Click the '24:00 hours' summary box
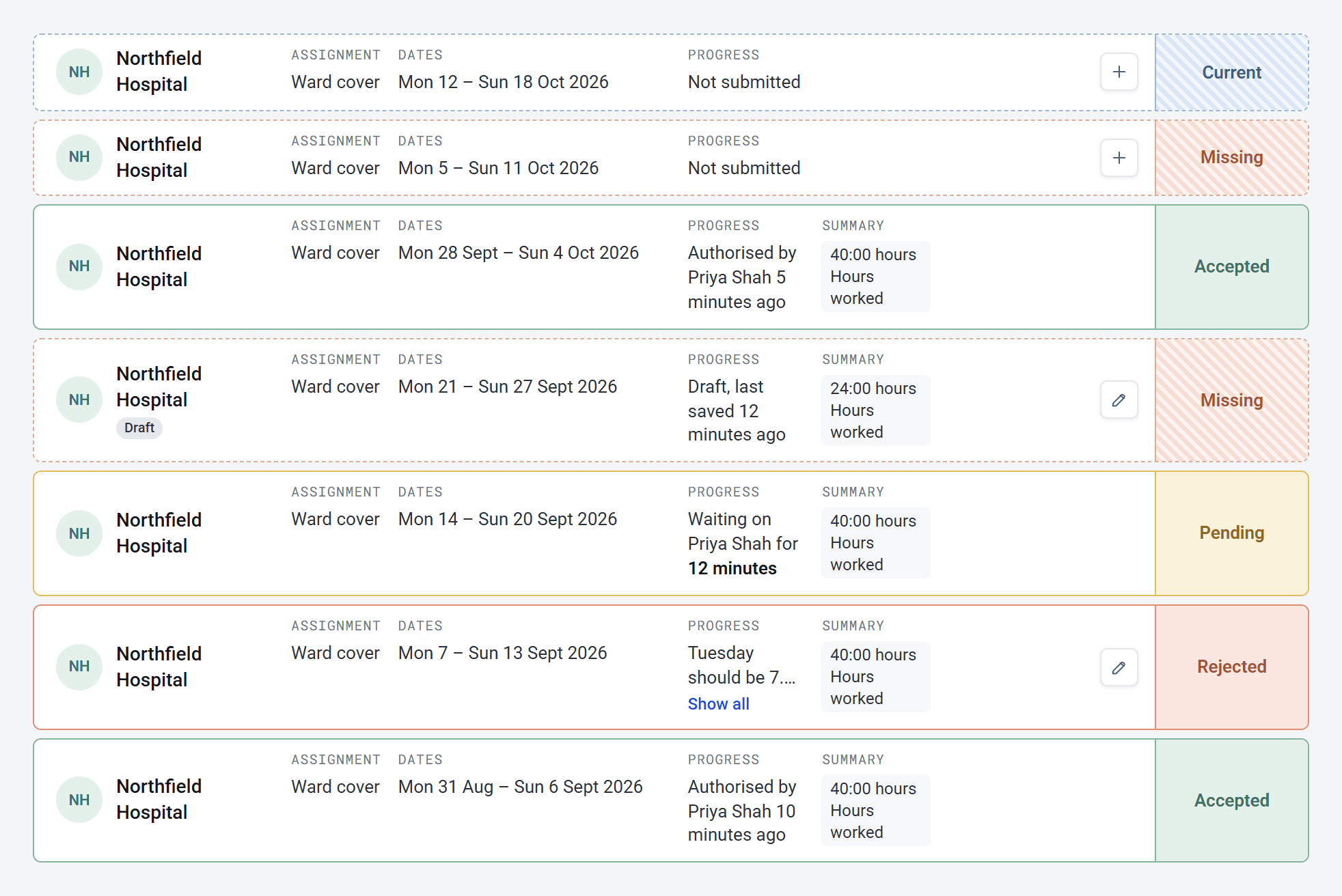 pyautogui.click(x=875, y=410)
